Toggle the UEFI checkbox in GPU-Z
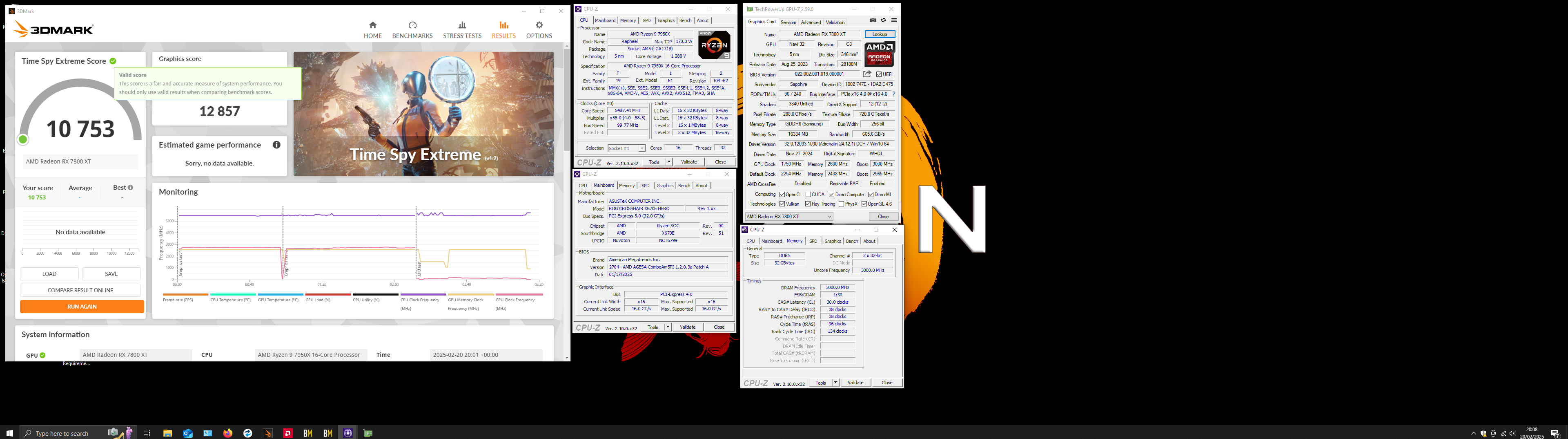 pos(879,74)
